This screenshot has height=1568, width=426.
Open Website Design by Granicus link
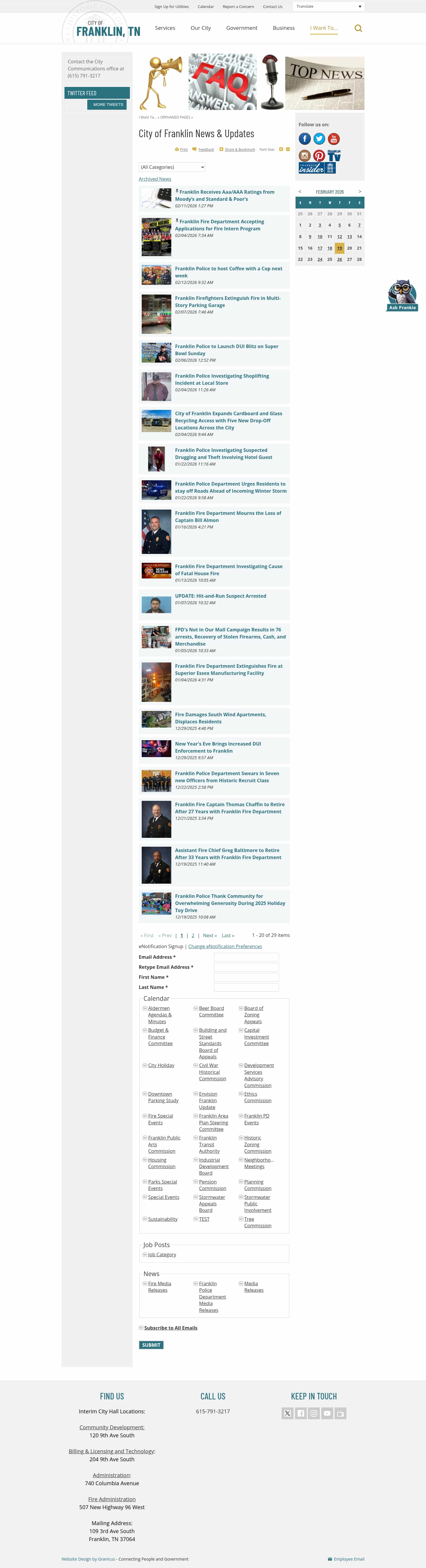tap(88, 1559)
